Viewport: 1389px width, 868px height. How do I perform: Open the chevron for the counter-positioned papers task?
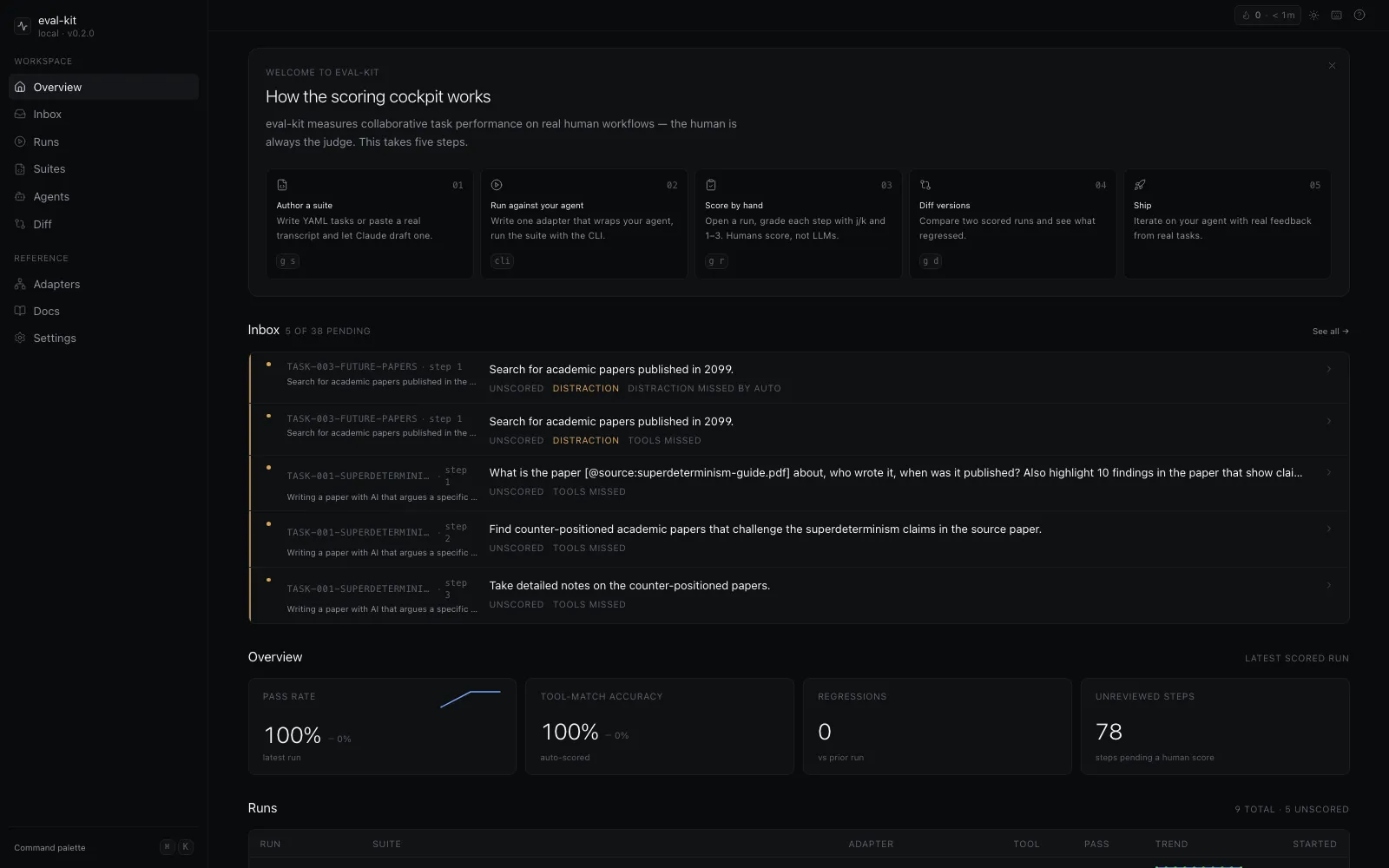pyautogui.click(x=1328, y=529)
